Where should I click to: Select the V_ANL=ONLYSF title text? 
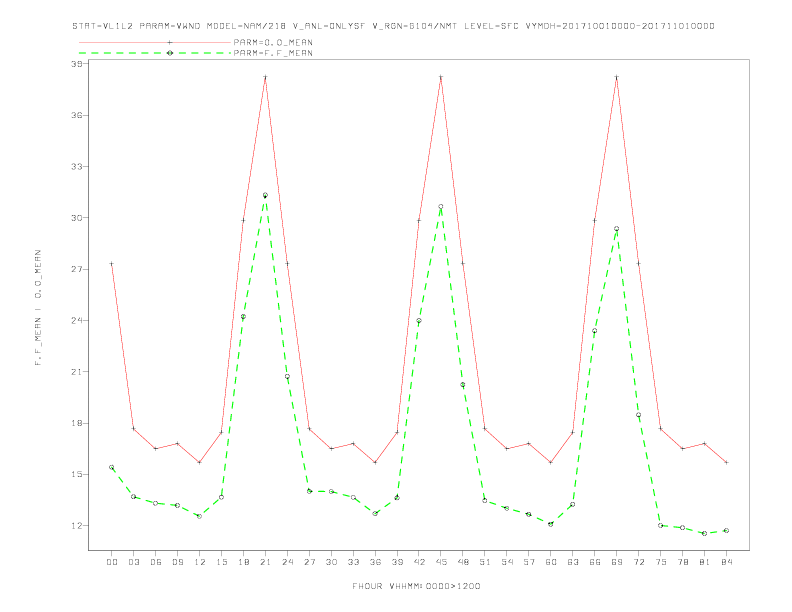[x=329, y=26]
